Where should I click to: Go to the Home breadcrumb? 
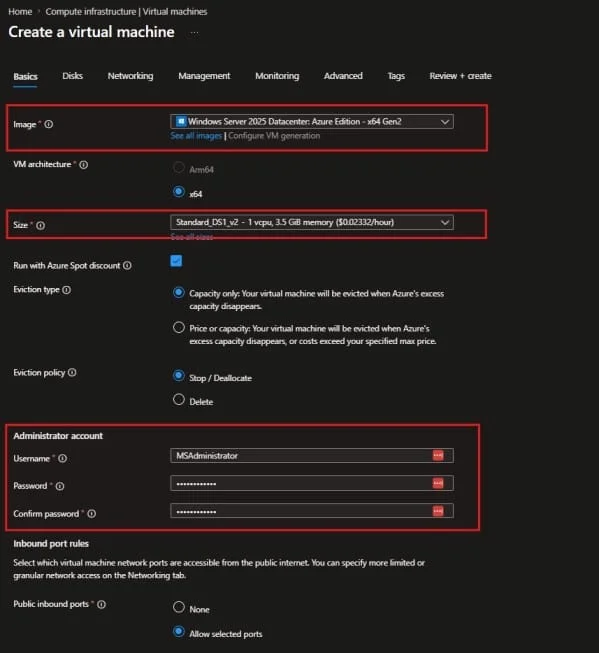(20, 12)
